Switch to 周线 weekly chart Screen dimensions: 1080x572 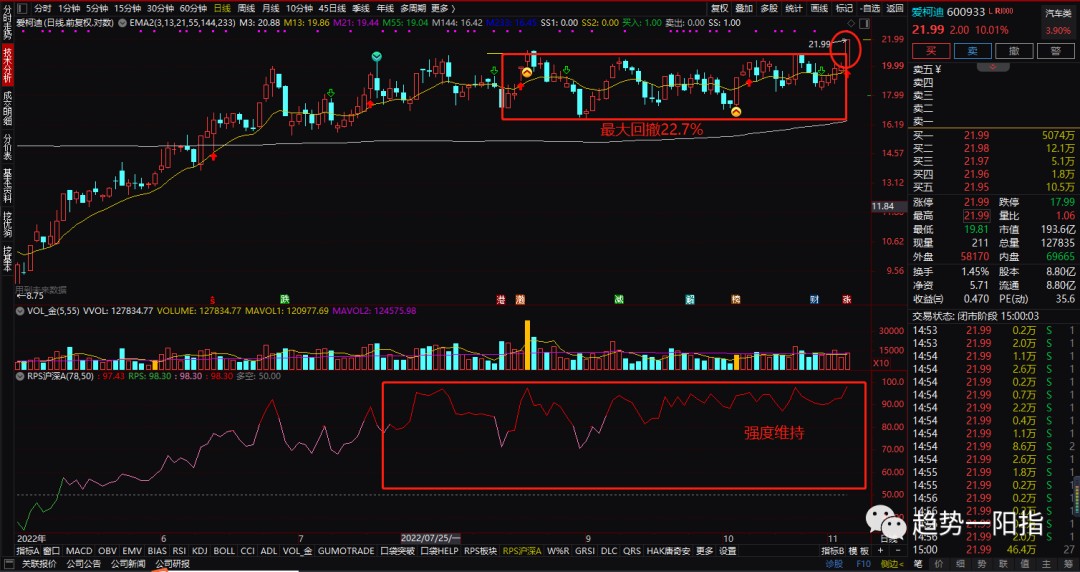click(x=246, y=8)
